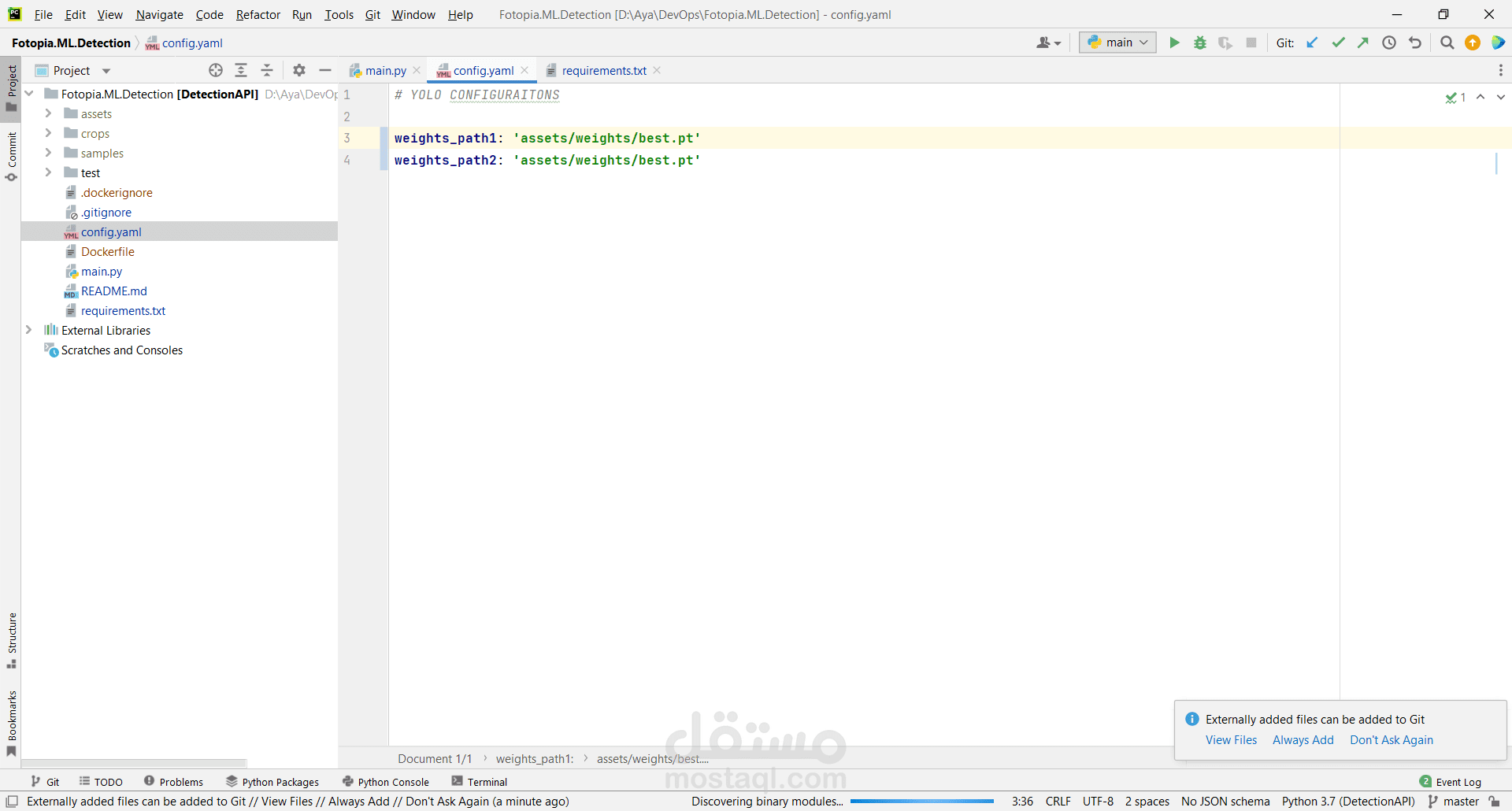This screenshot has width=1512, height=811.
Task: Push commits with the green arrow icon
Action: (x=1363, y=43)
